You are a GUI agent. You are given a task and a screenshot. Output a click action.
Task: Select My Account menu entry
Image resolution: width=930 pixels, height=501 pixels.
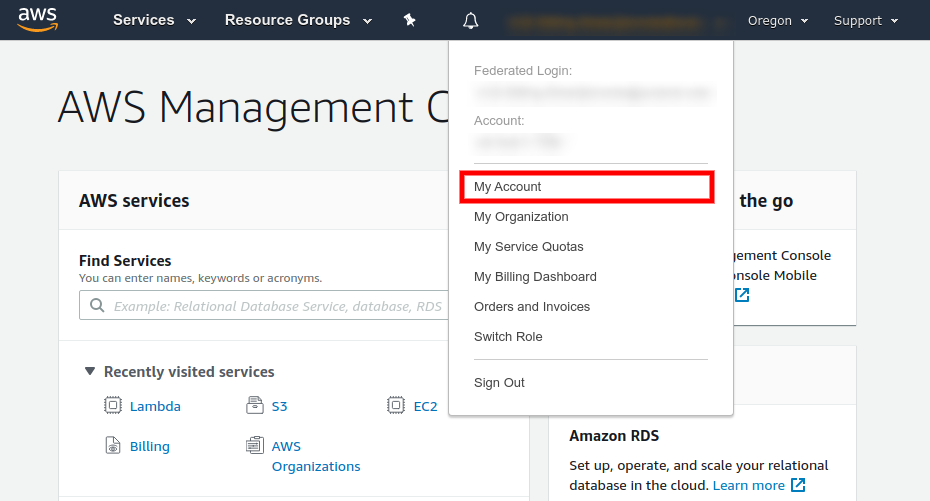tap(587, 187)
